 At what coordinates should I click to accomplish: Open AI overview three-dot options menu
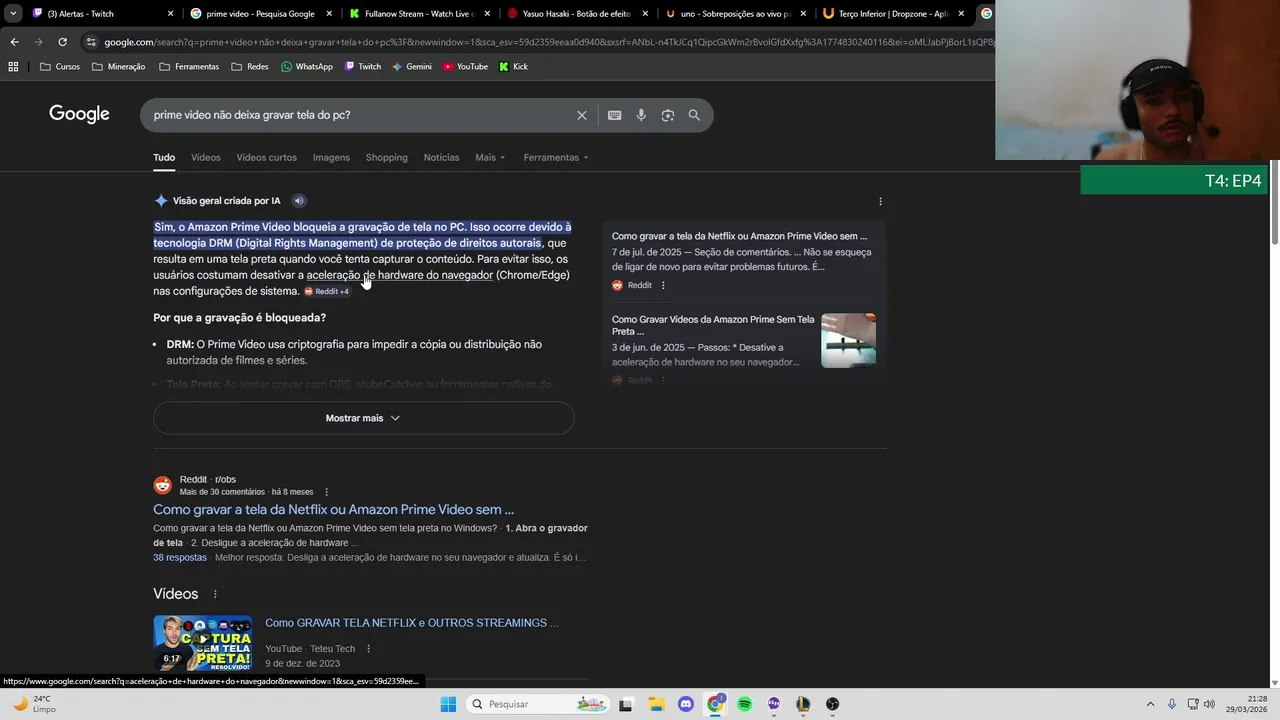tap(880, 201)
